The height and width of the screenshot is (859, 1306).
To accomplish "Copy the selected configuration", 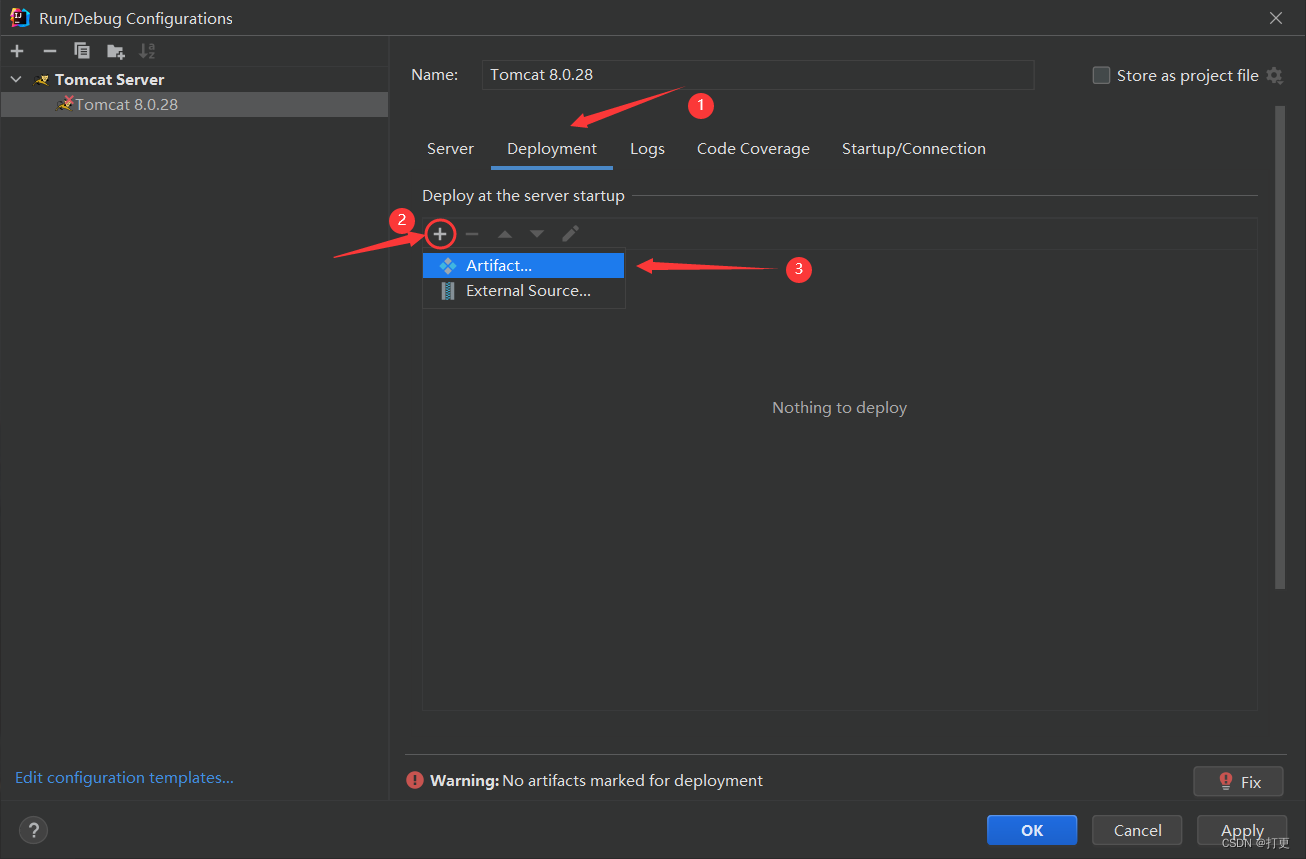I will (x=82, y=51).
